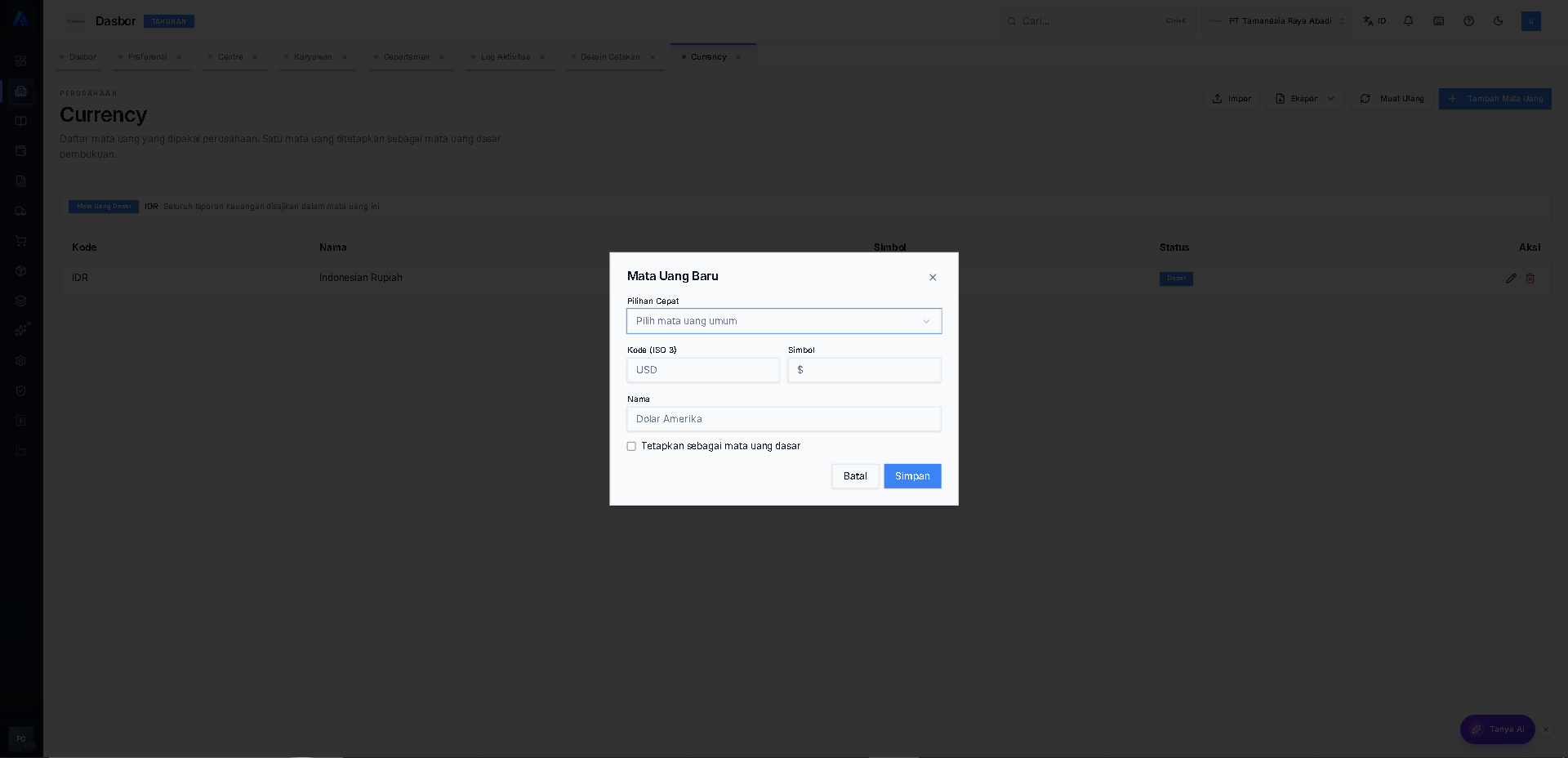
Task: Focus the Nama input field
Action: tap(784, 419)
